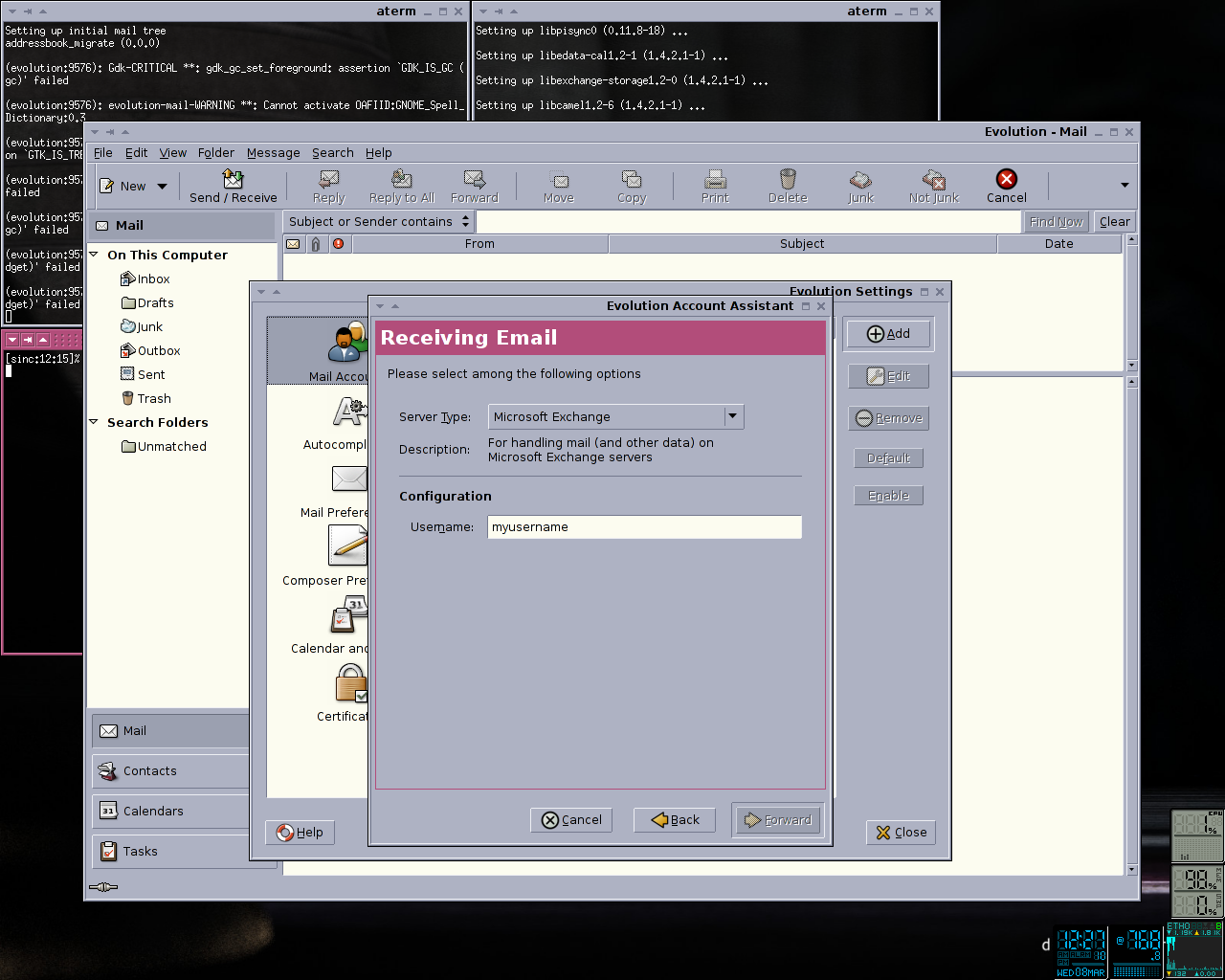1225x980 pixels.
Task: Open the Folder menu
Action: click(216, 153)
